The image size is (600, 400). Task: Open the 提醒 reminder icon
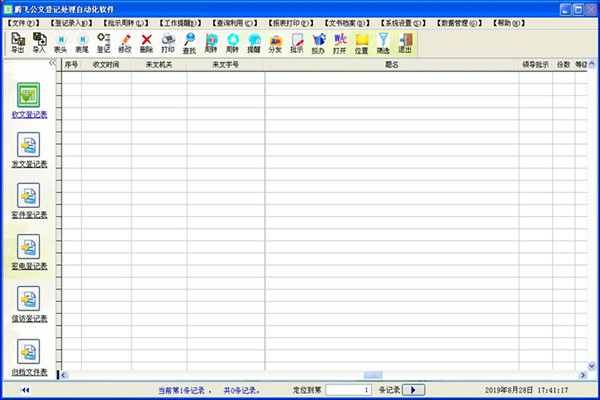[x=254, y=43]
